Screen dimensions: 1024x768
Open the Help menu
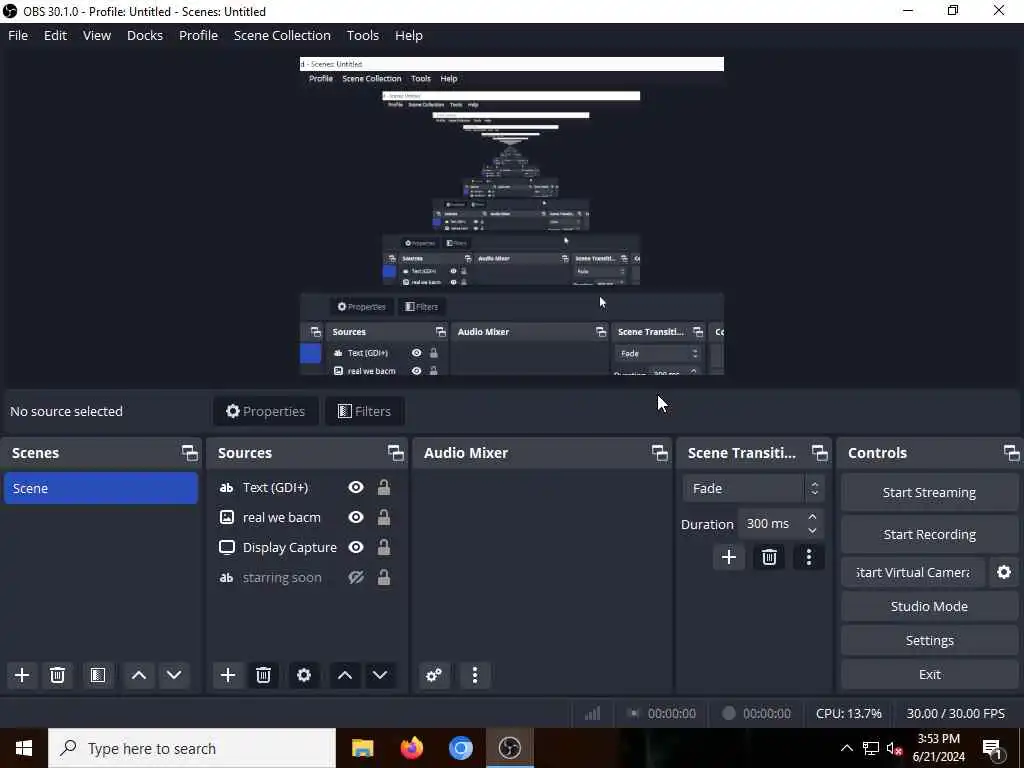(409, 35)
